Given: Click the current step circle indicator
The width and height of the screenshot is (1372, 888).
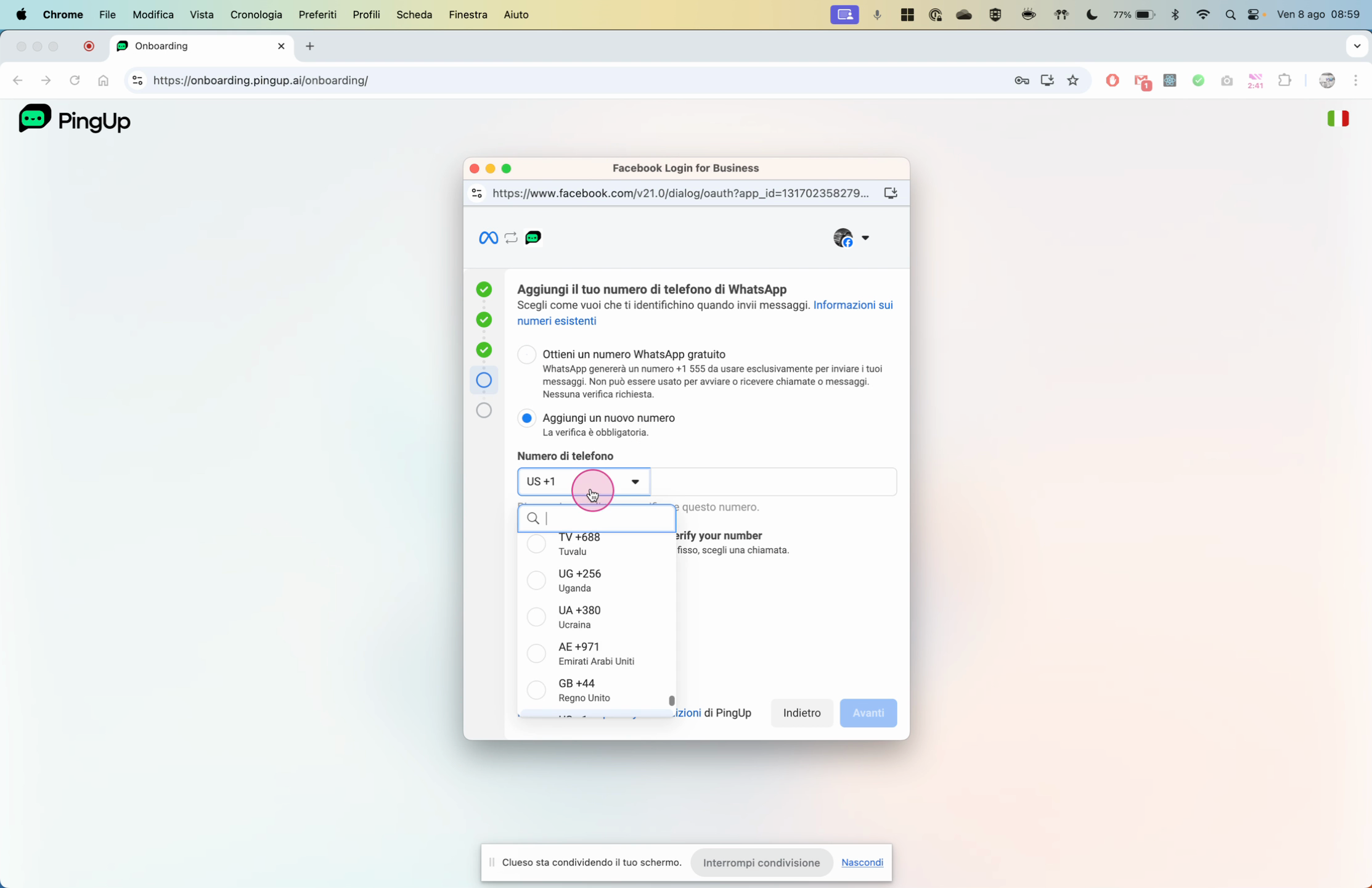Looking at the screenshot, I should tap(484, 380).
